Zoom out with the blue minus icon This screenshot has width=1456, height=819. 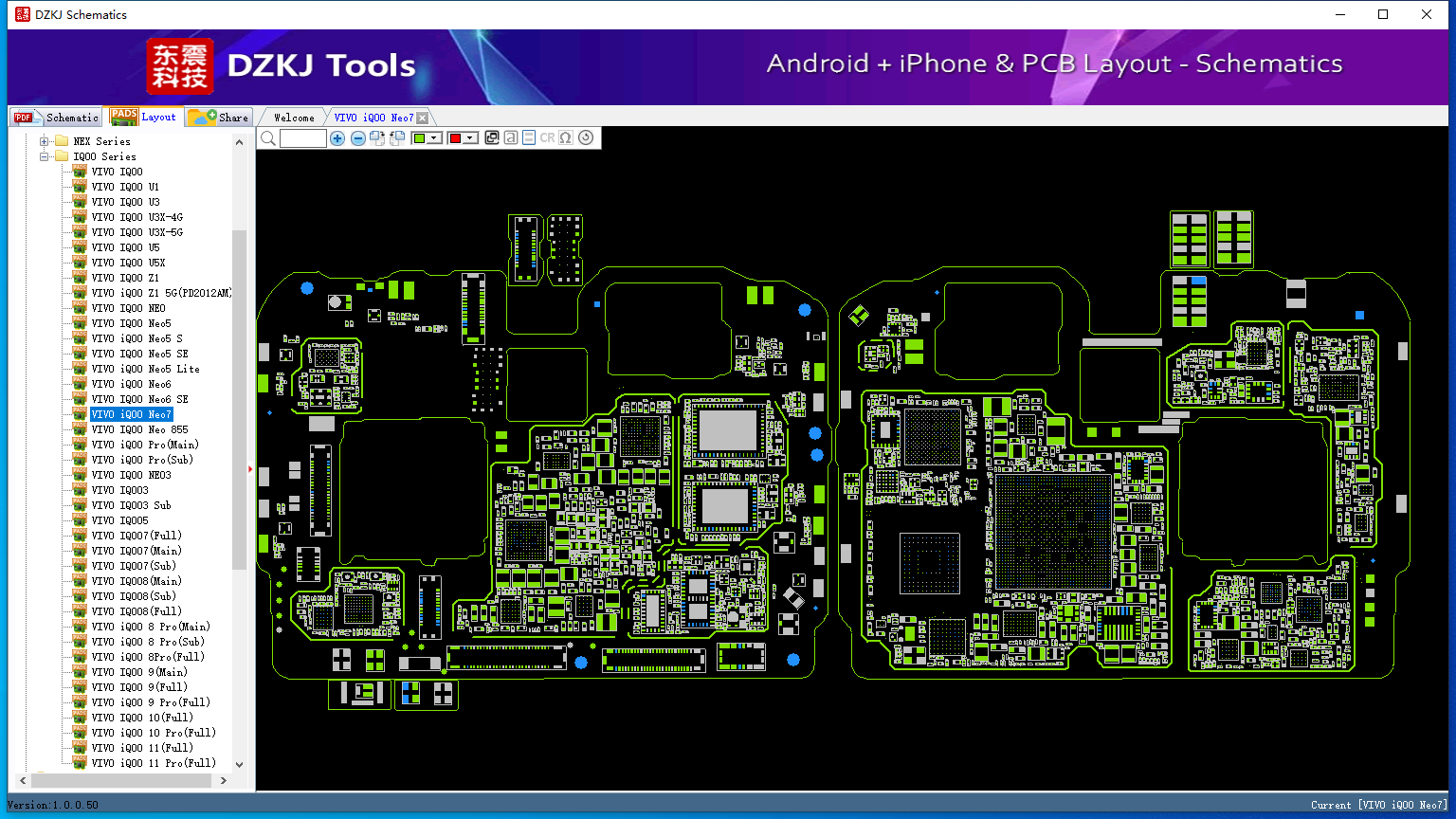(358, 138)
